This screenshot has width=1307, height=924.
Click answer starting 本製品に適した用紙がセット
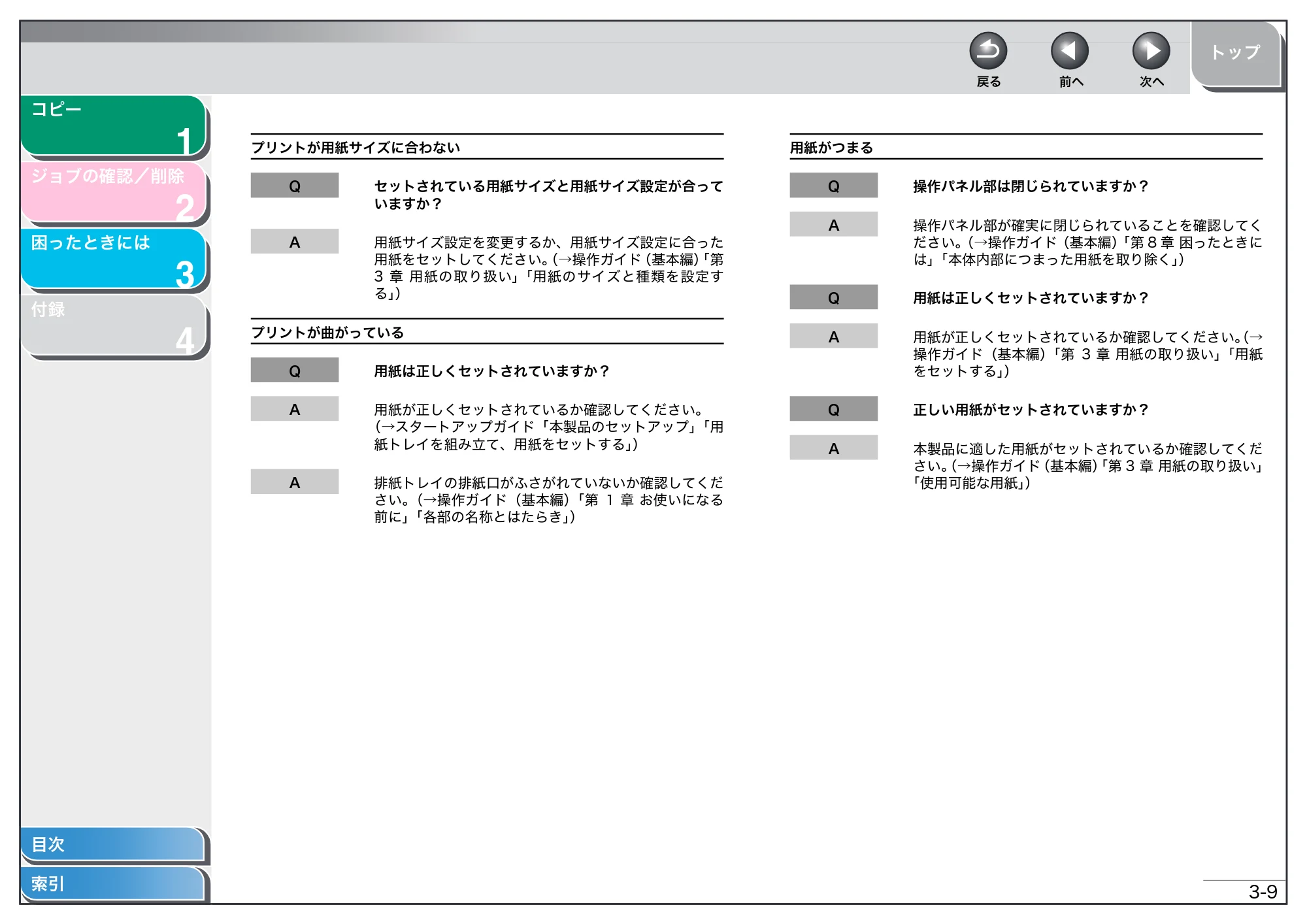tap(1087, 466)
